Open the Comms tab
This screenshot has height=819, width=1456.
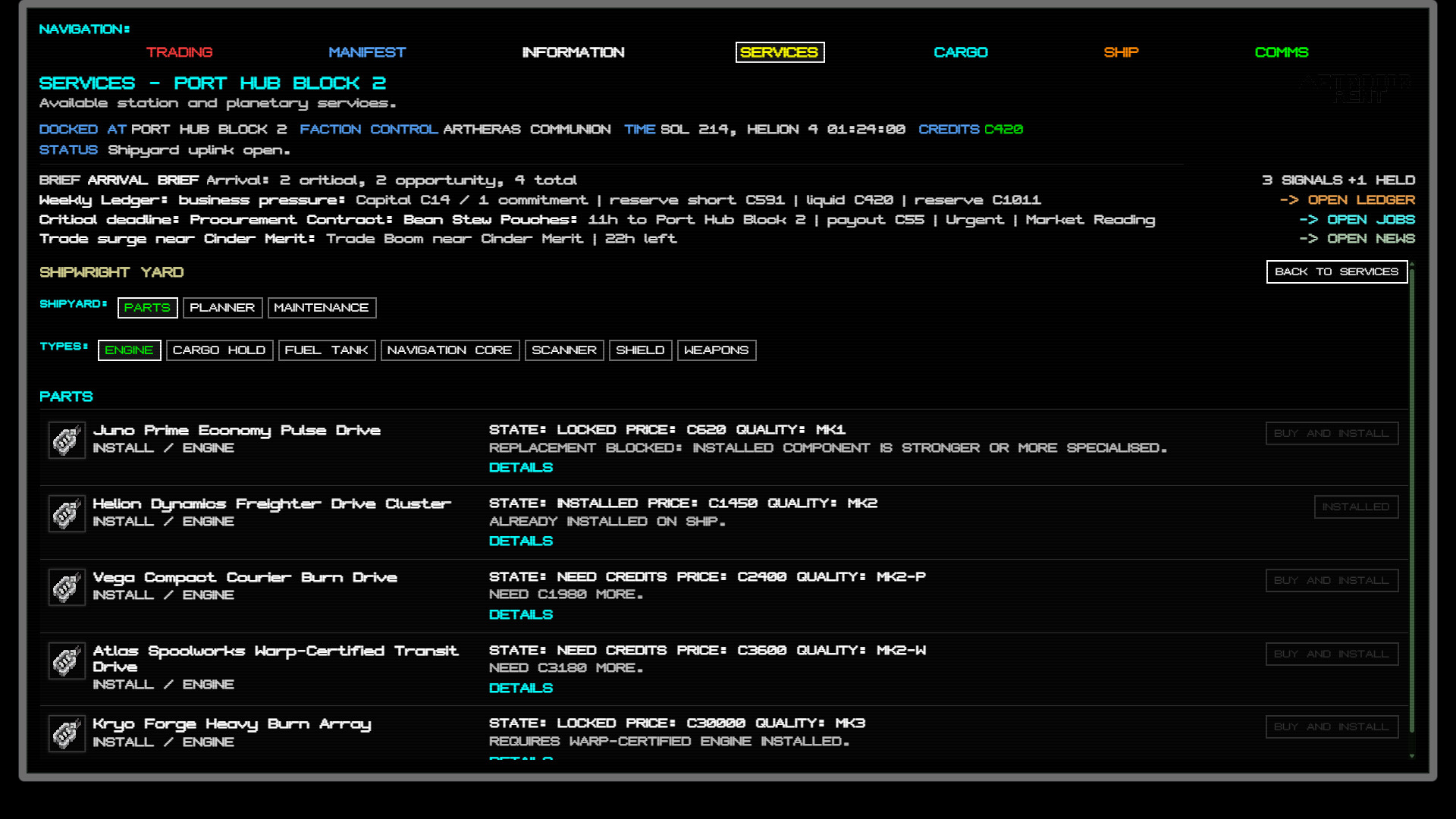coord(1282,52)
